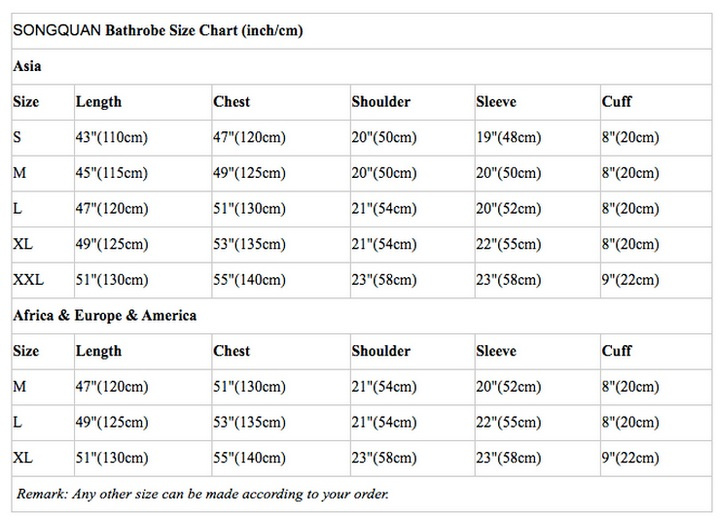This screenshot has width=720, height=522.
Task: Click the 49"(125cm) chest cell for Asia M
Action: [x=249, y=173]
